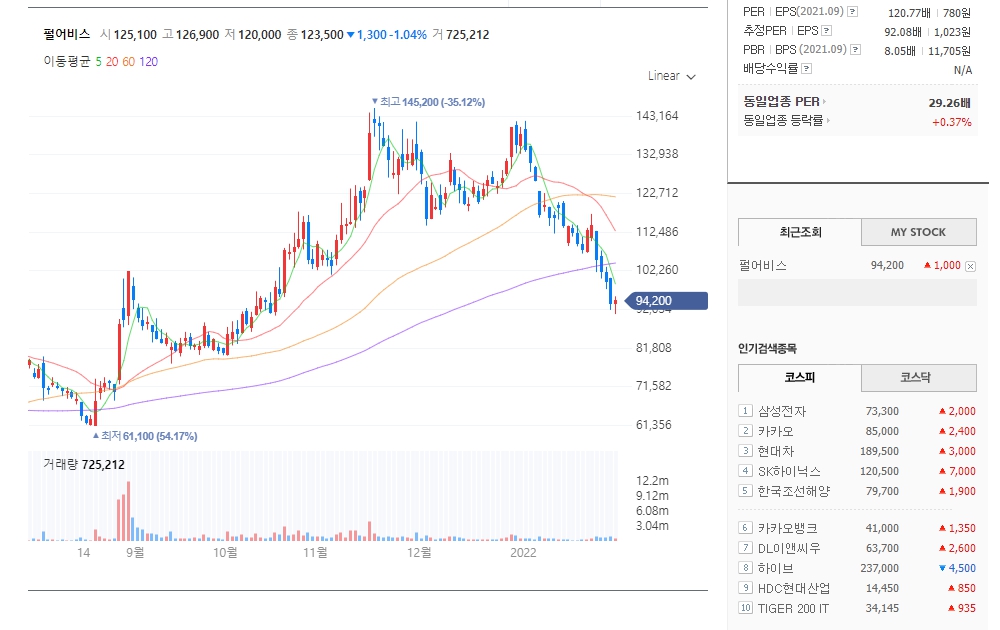Toggle the 5-day moving average line
The height and width of the screenshot is (630, 1000).
(x=98, y=61)
